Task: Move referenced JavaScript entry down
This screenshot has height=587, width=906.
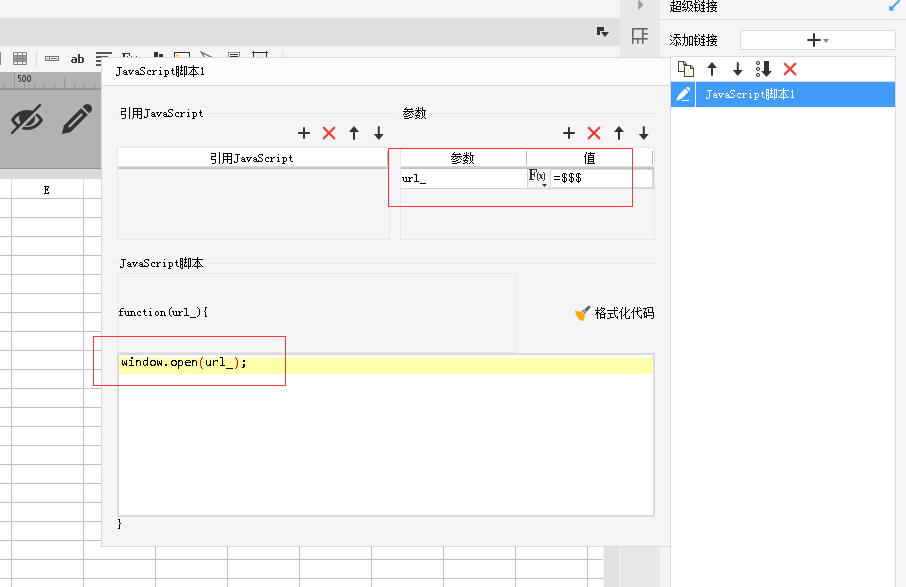Action: coord(378,133)
